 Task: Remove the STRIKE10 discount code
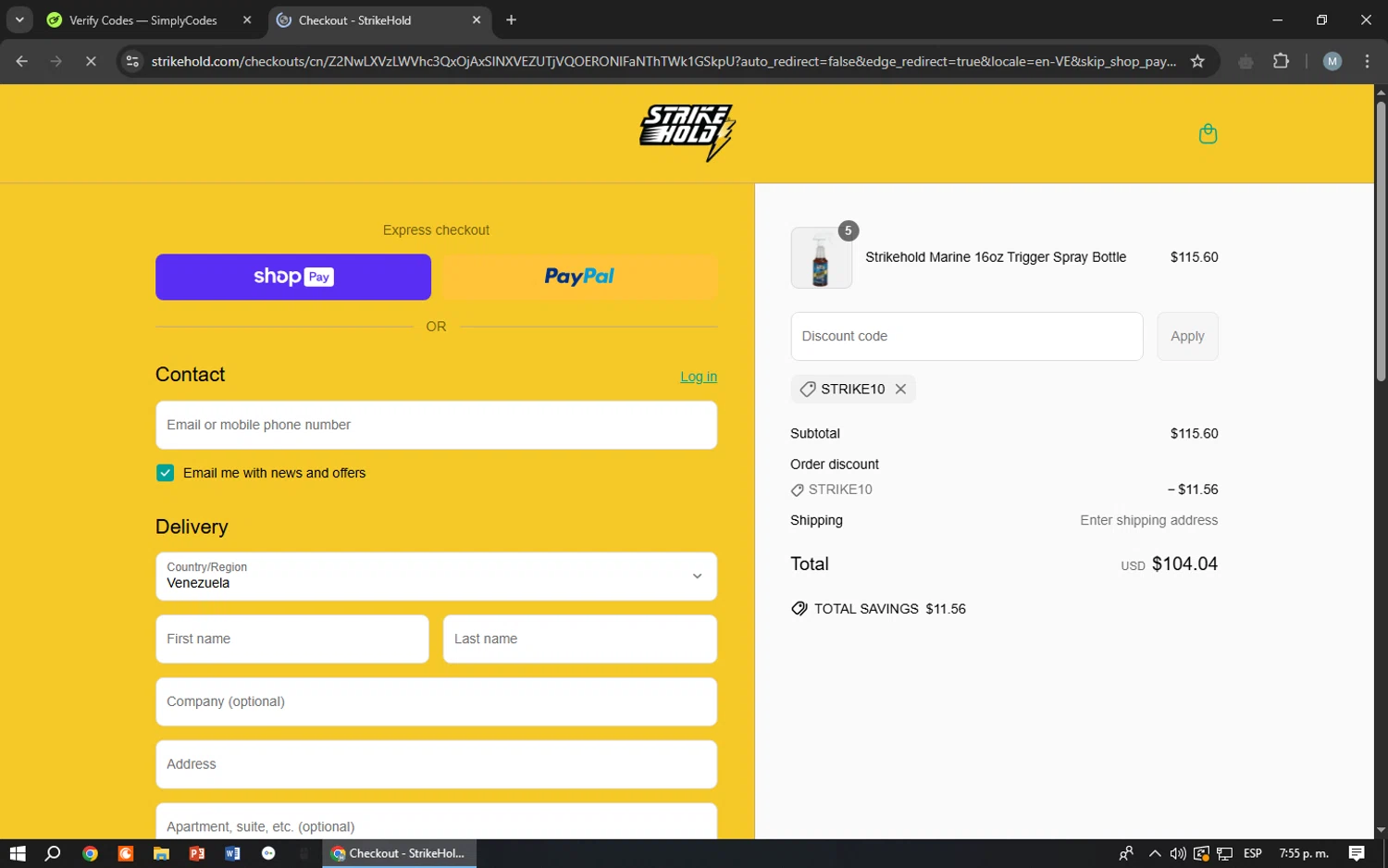point(900,390)
